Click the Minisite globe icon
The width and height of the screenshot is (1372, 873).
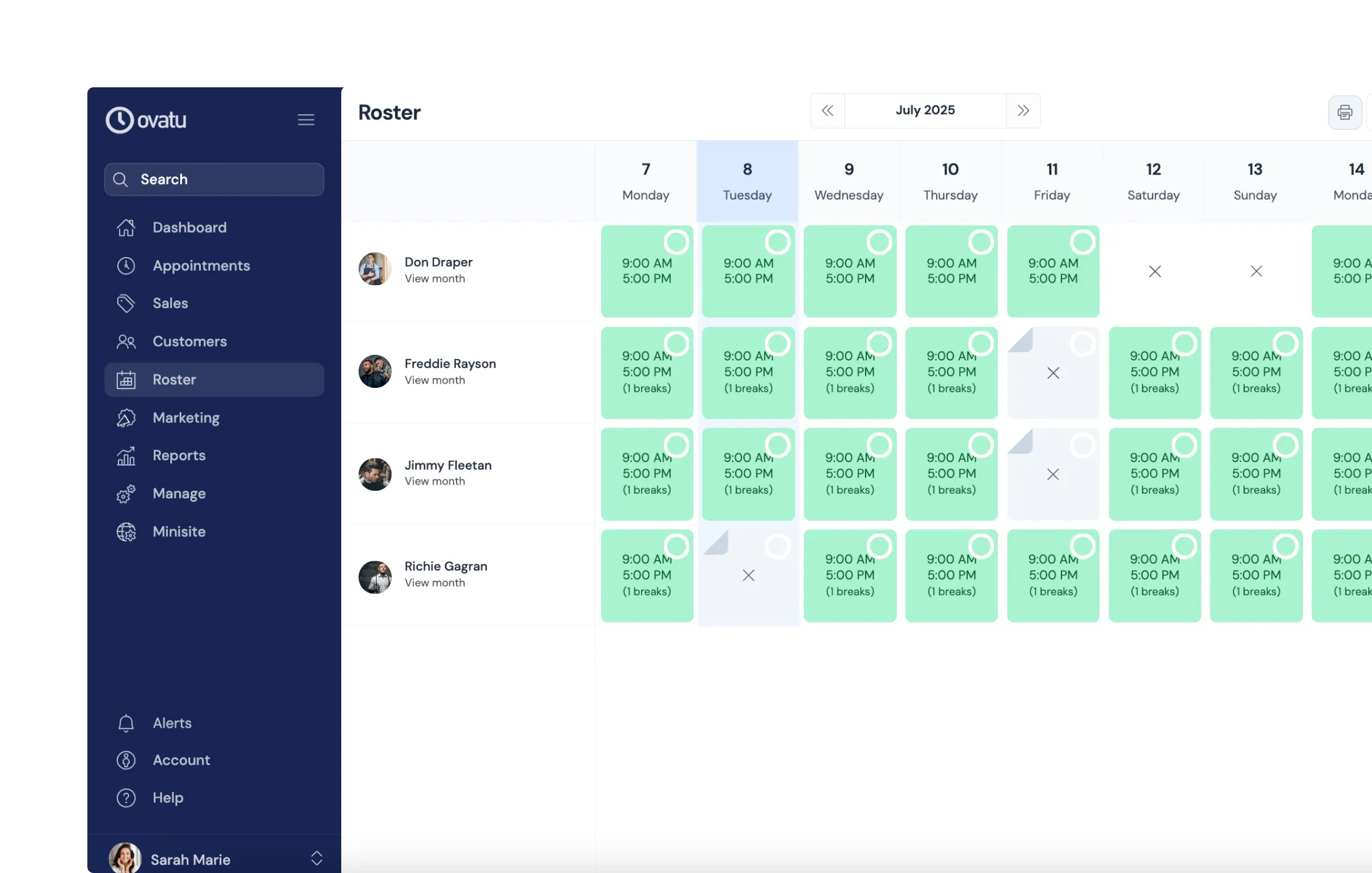pos(127,531)
